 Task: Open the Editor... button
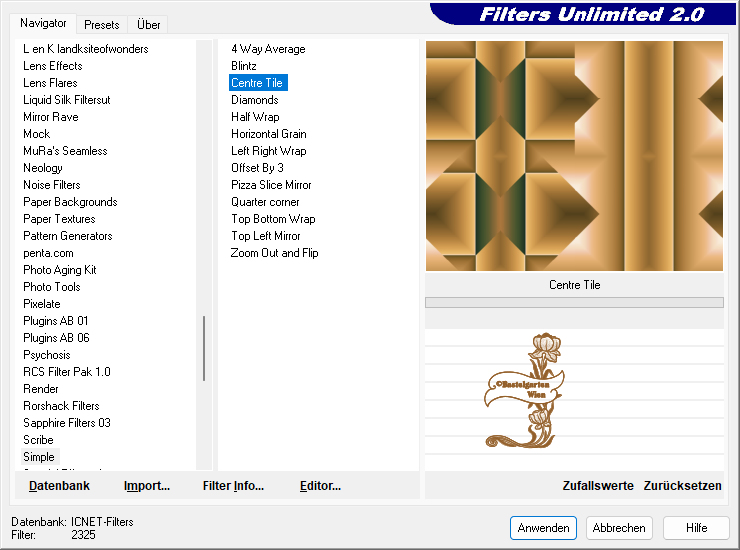[x=320, y=486]
